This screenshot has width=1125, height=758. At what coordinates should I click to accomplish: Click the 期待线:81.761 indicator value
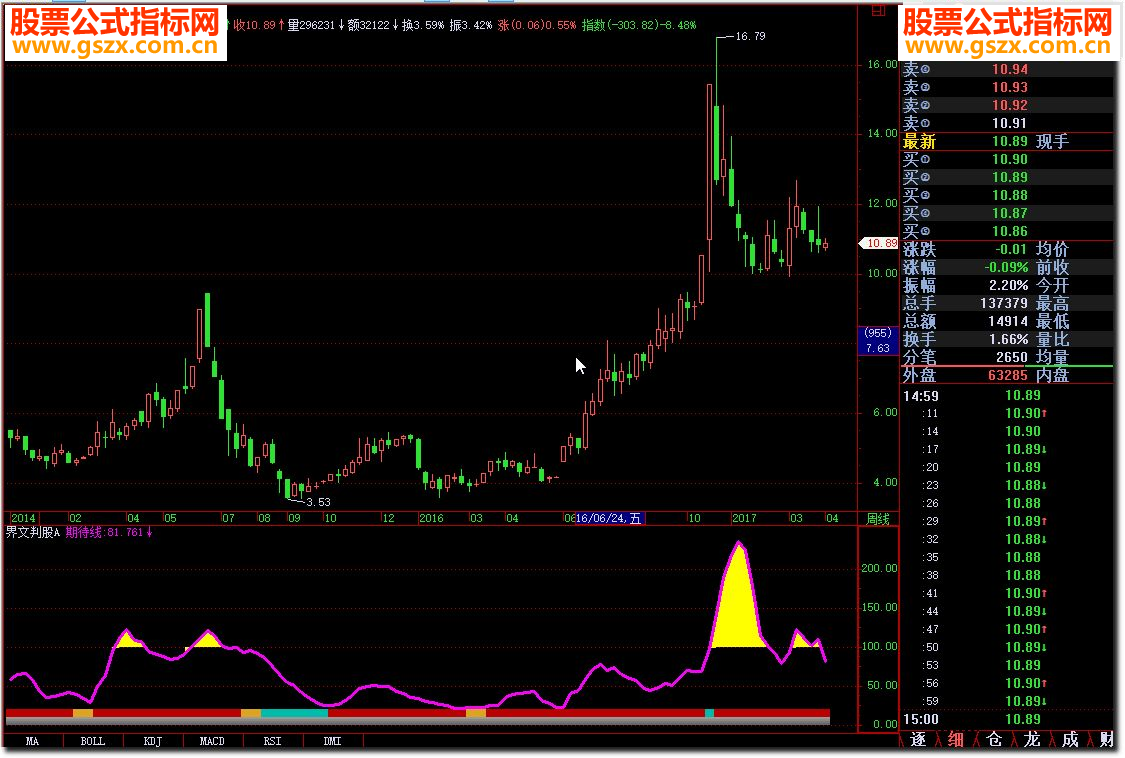tap(108, 533)
